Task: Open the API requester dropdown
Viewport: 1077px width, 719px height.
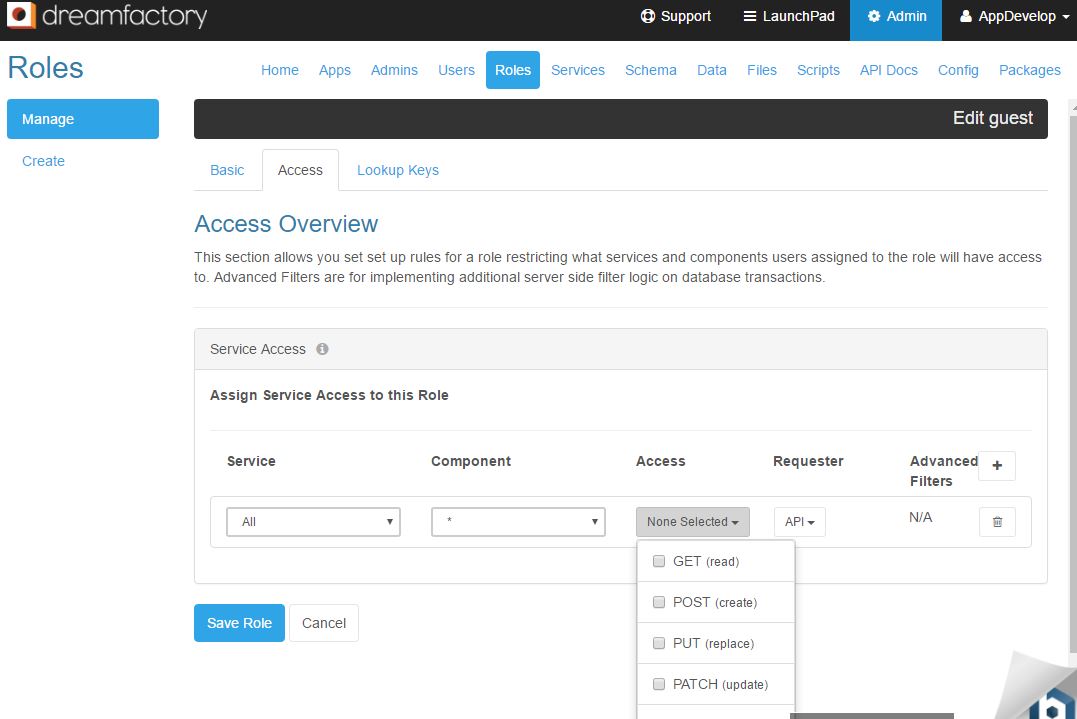Action: coord(799,521)
